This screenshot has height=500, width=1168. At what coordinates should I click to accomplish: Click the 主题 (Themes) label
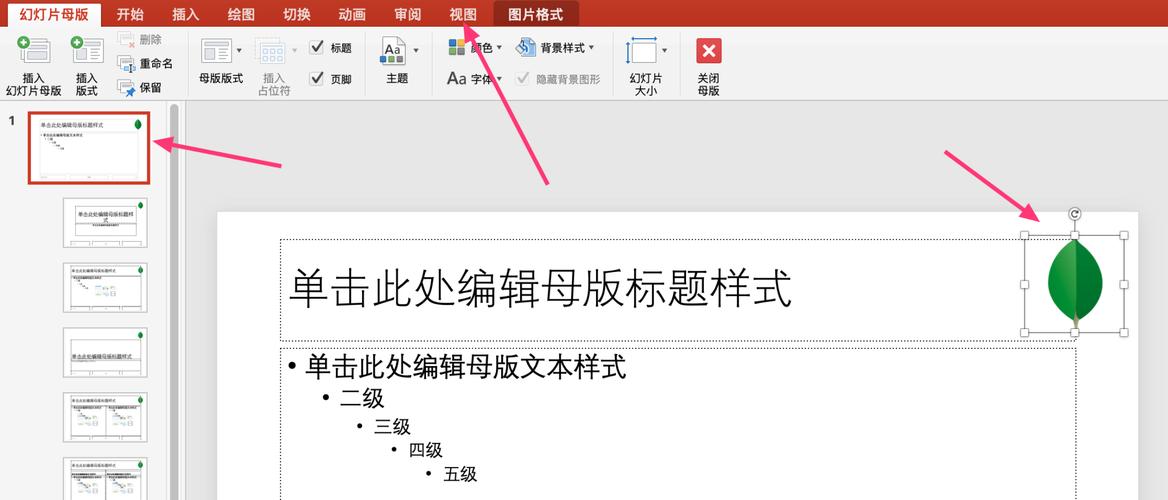(x=397, y=78)
